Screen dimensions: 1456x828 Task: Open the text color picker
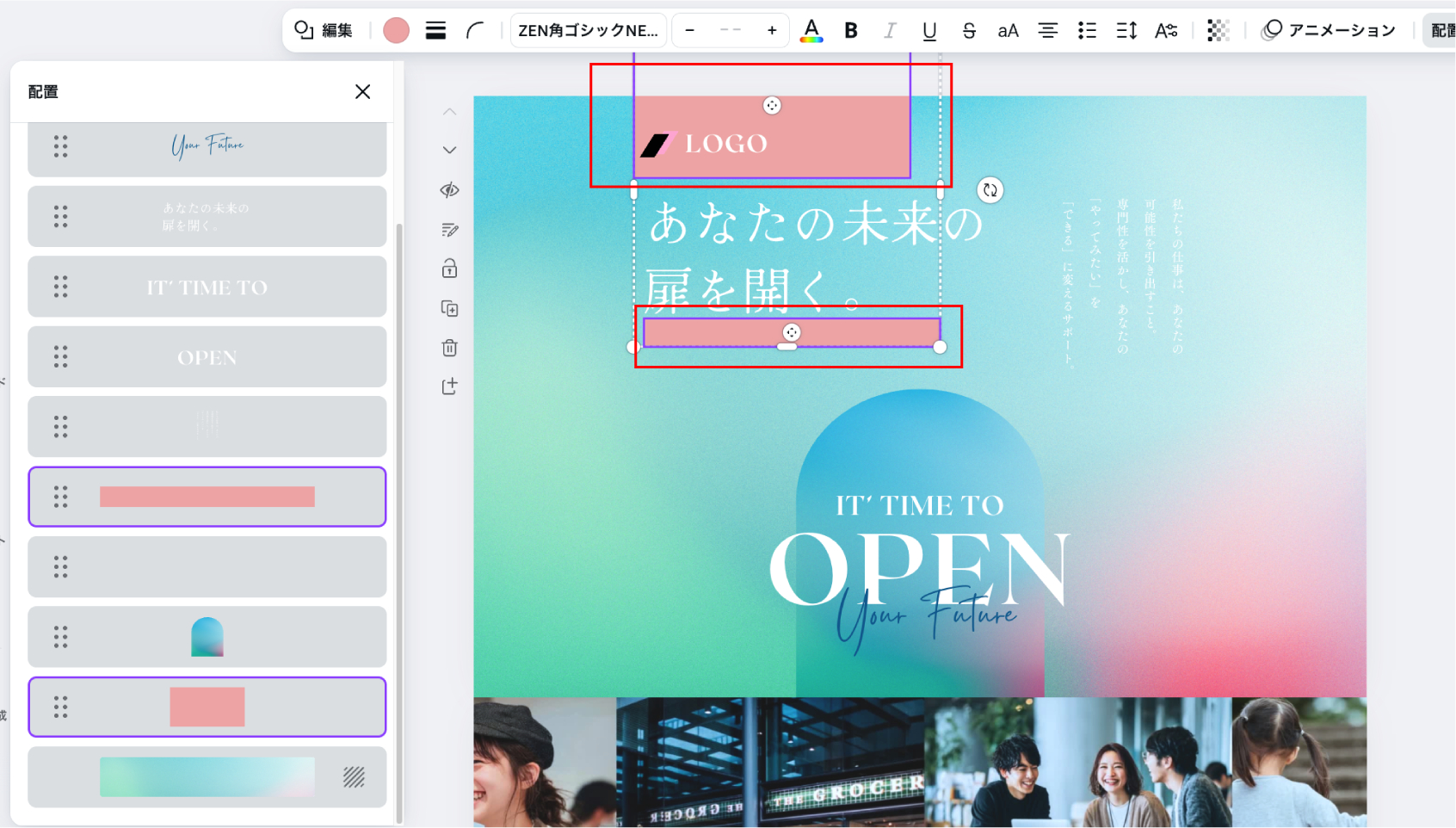[x=811, y=30]
